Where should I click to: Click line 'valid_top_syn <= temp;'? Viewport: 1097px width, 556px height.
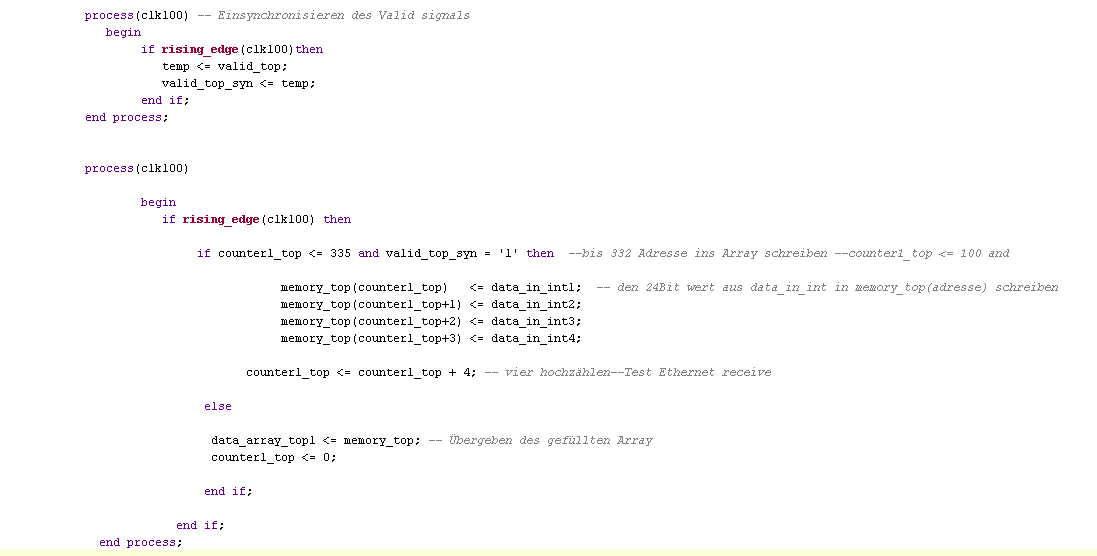(239, 83)
